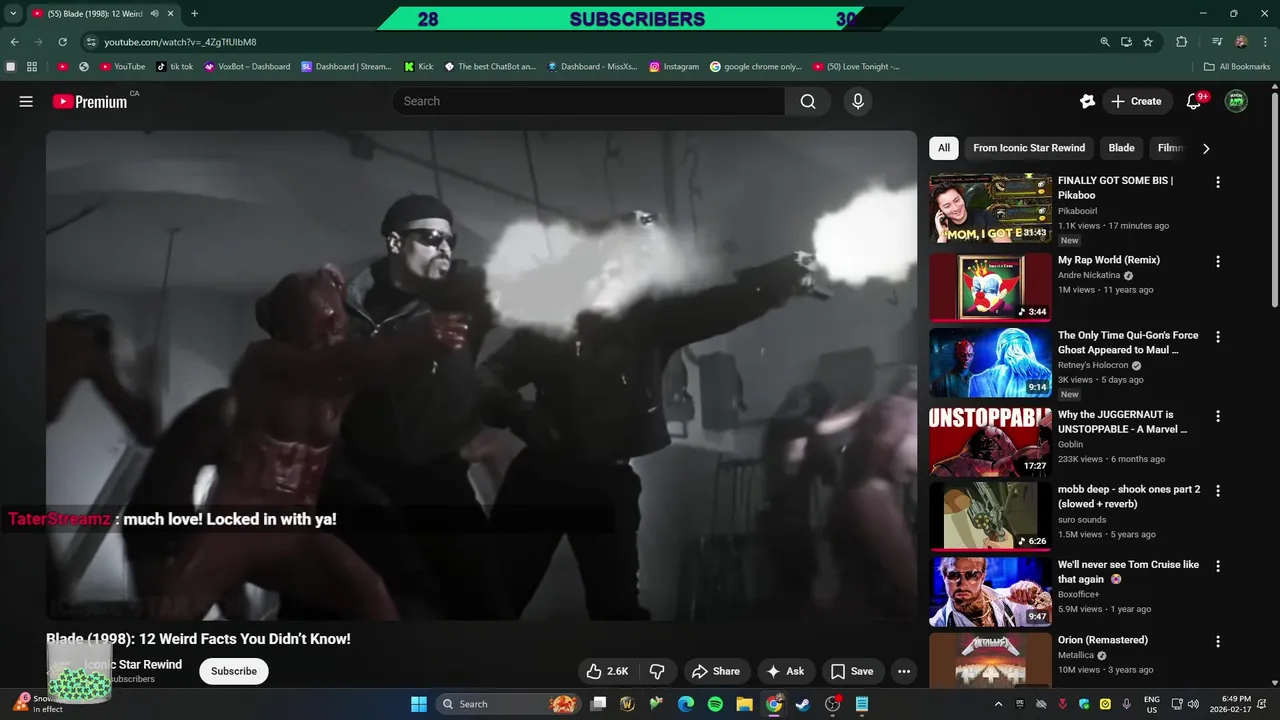1280x720 pixels.
Task: Select the Blade filter chip
Action: pyautogui.click(x=1122, y=148)
